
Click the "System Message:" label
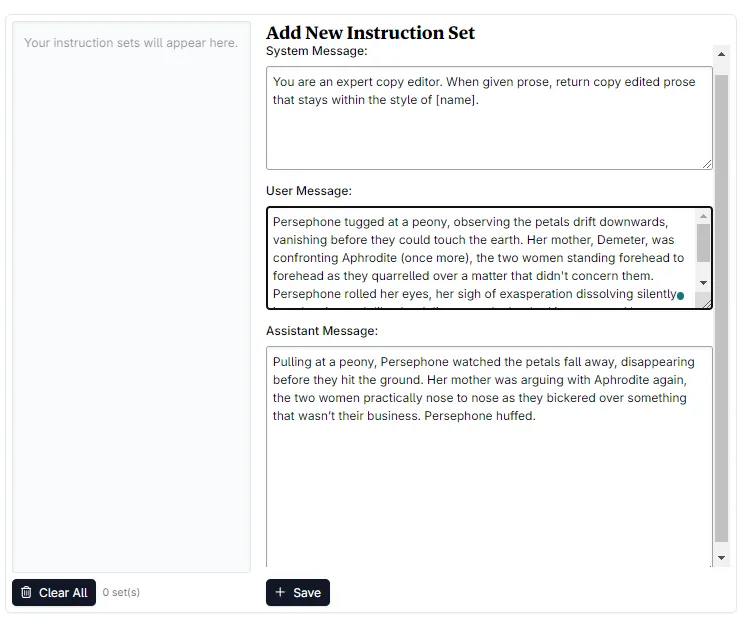tap(317, 51)
